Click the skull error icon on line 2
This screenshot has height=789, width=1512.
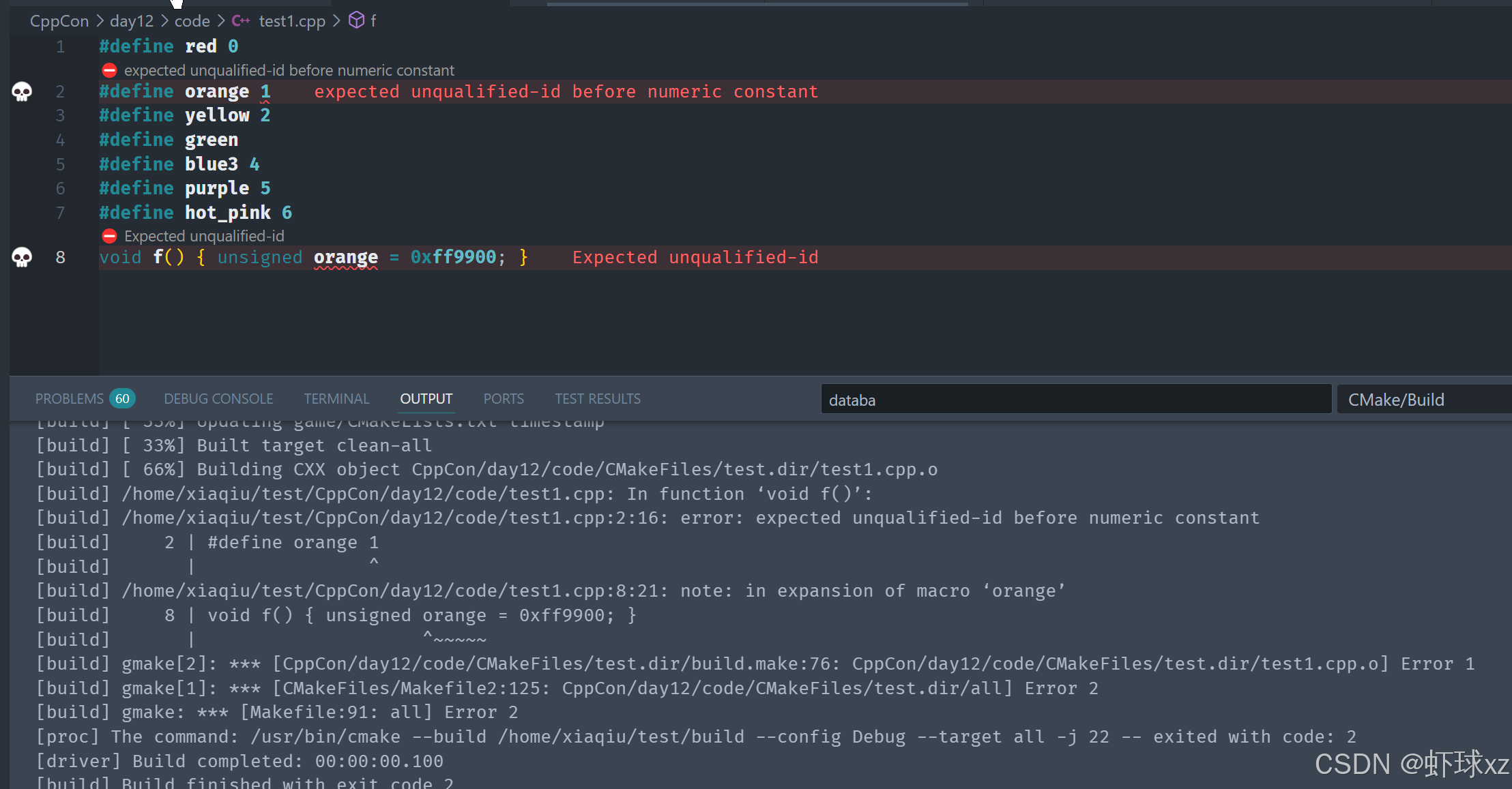click(22, 91)
